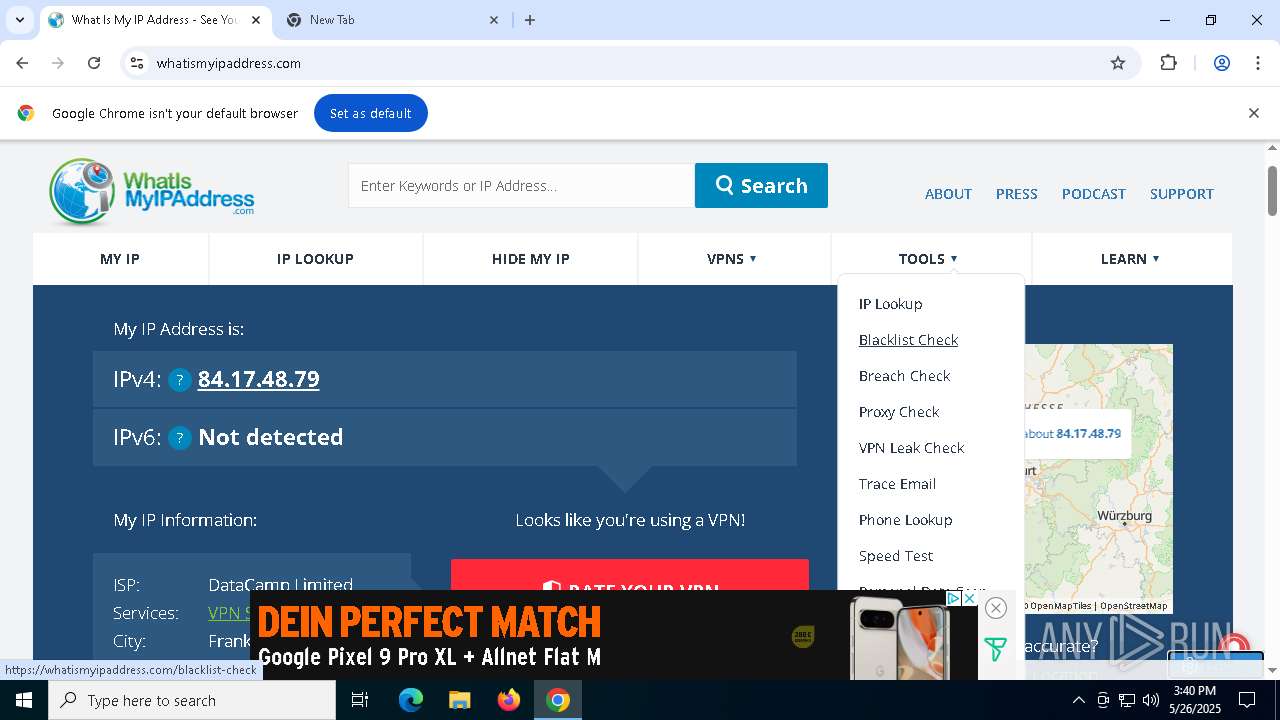The image size is (1280, 720).
Task: Click the blue Search button
Action: coord(761,185)
